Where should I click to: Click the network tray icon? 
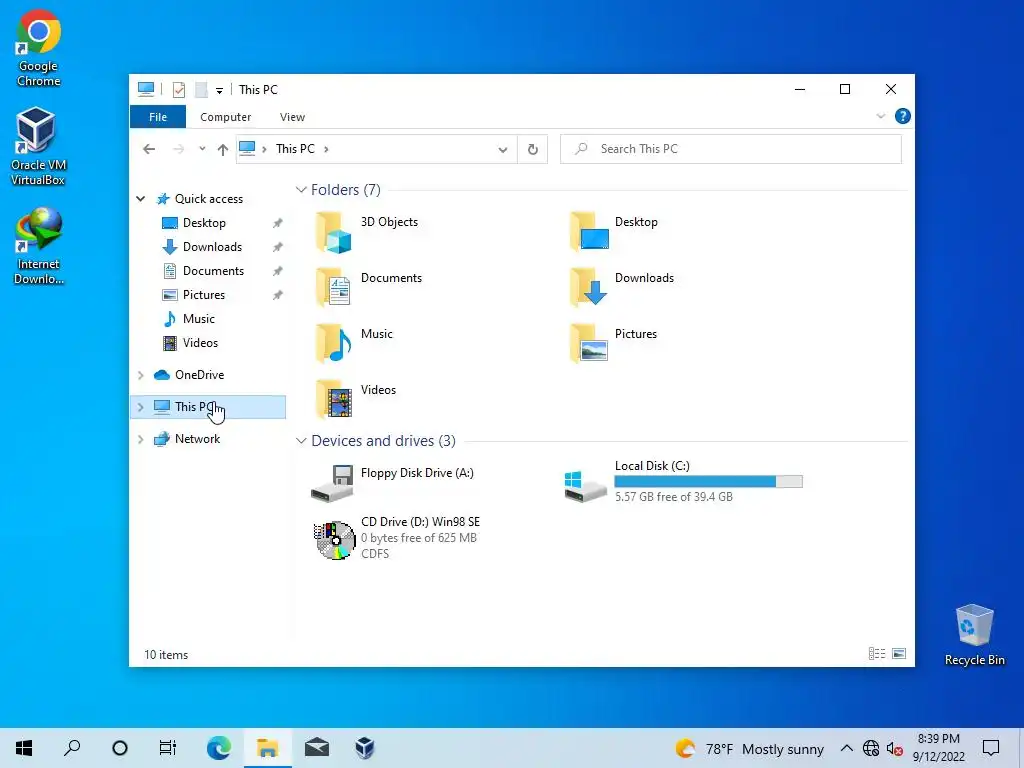point(871,748)
